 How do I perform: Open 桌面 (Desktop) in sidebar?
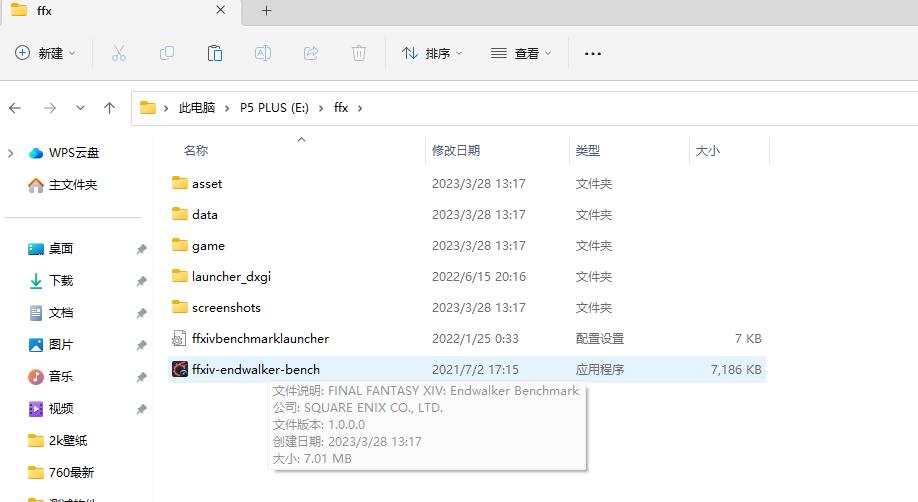(x=61, y=248)
